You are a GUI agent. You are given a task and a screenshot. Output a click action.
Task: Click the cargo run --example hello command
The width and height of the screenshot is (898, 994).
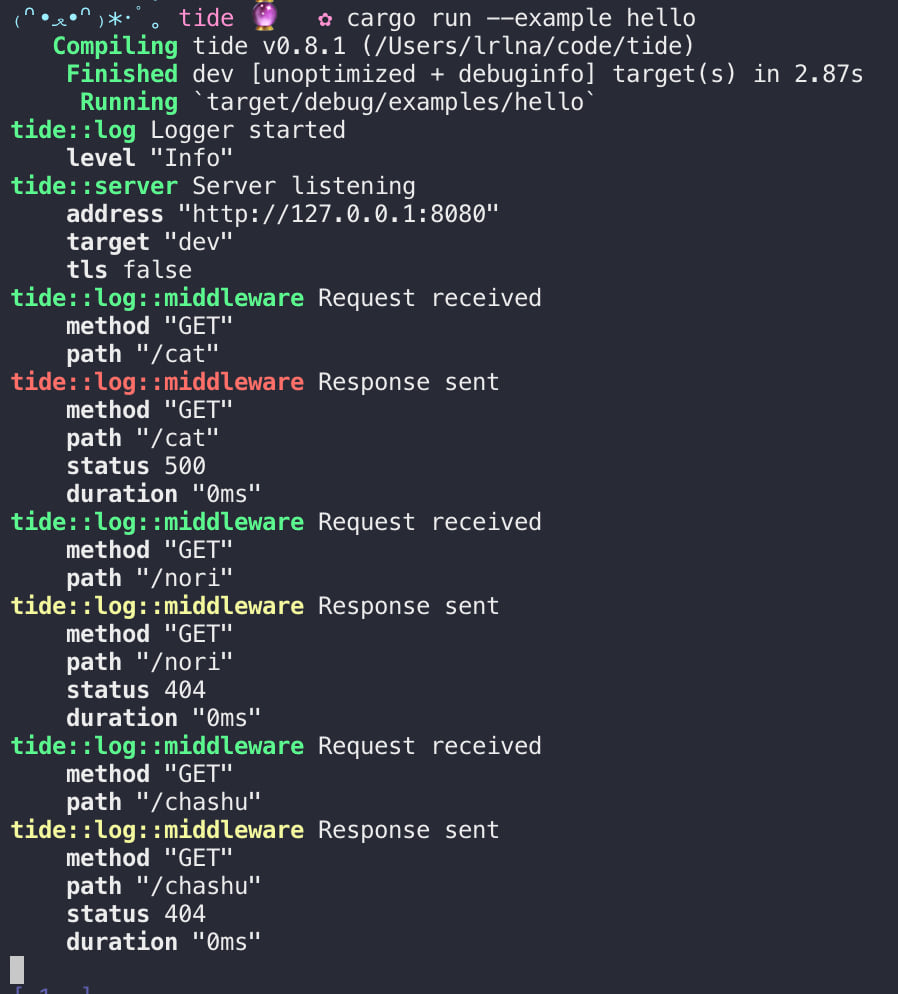click(x=521, y=18)
